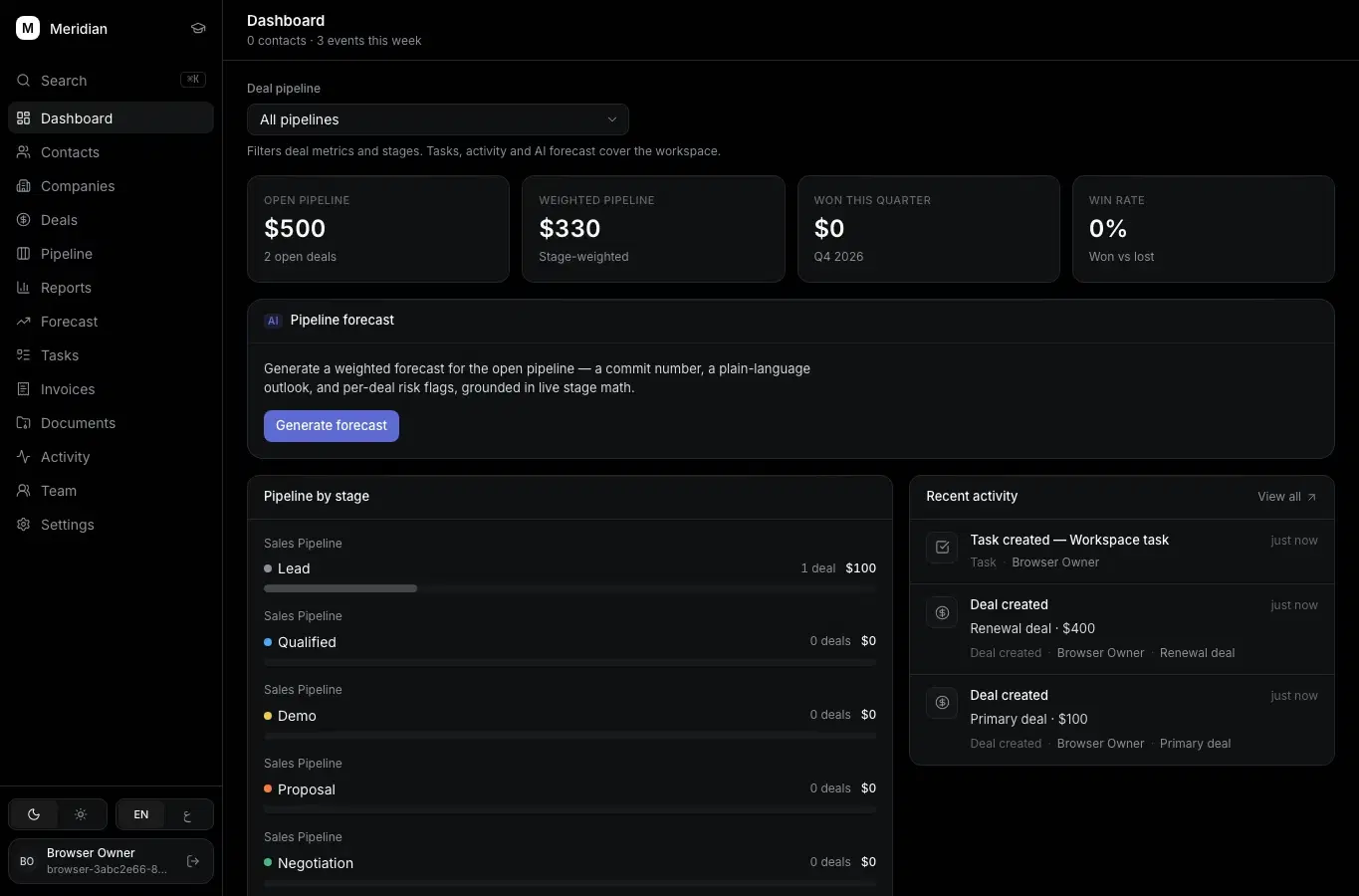This screenshot has width=1359, height=896.
Task: Open Documents in the sidebar
Action: pos(111,423)
